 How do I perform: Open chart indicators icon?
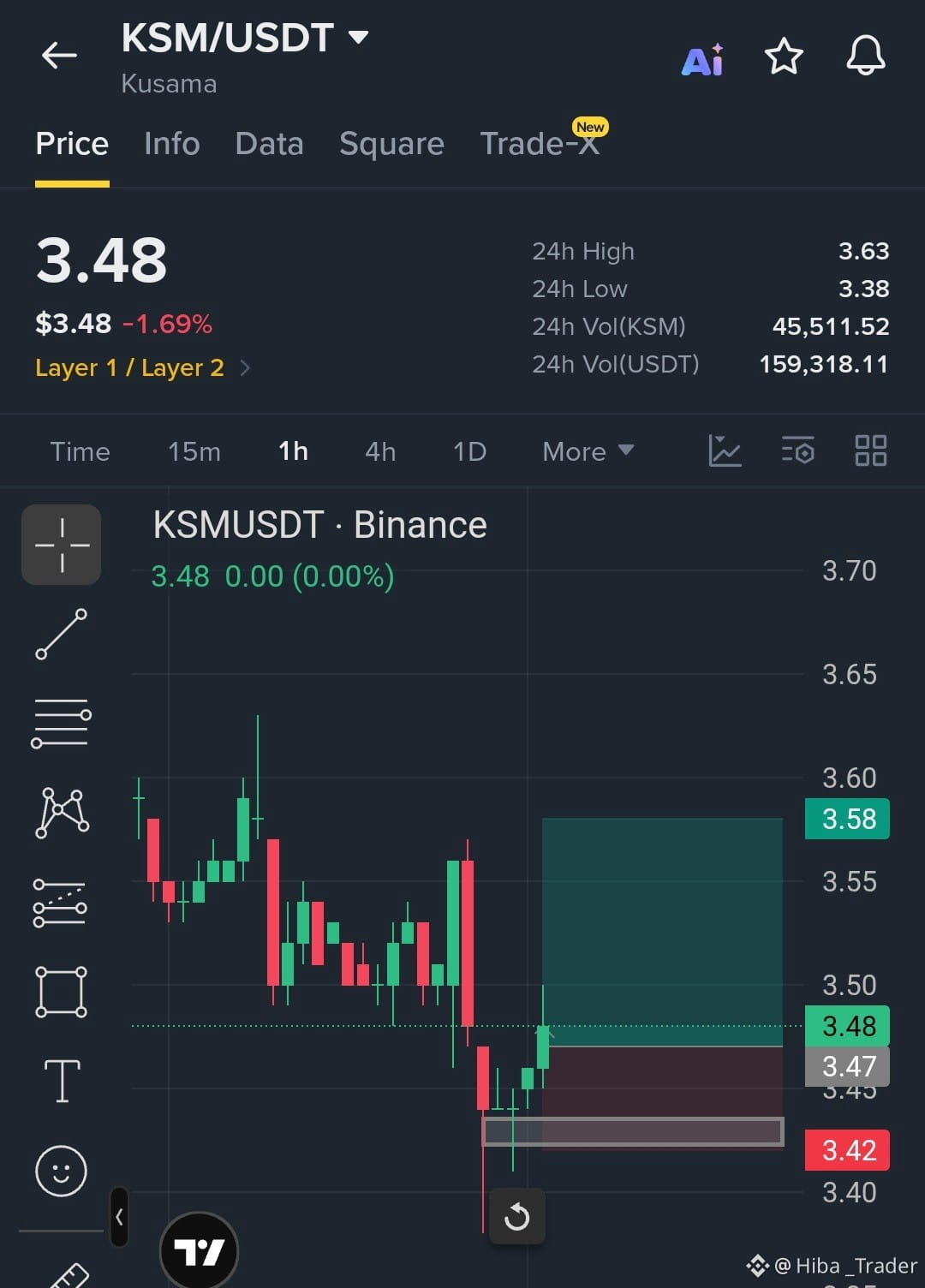click(725, 450)
